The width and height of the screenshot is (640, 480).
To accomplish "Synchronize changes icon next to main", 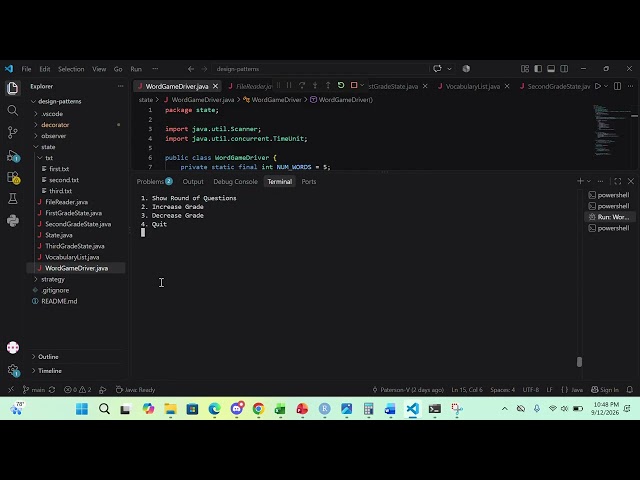I will point(52,390).
